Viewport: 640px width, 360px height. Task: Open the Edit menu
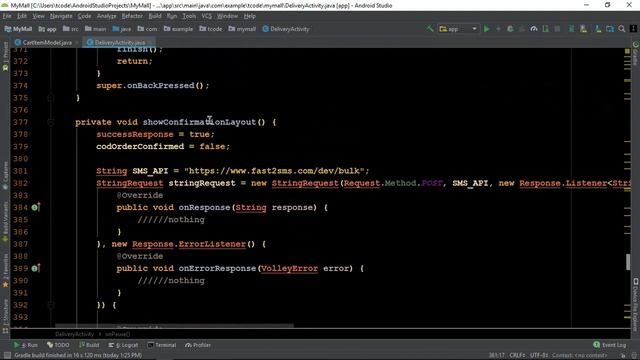pyautogui.click(x=22, y=16)
